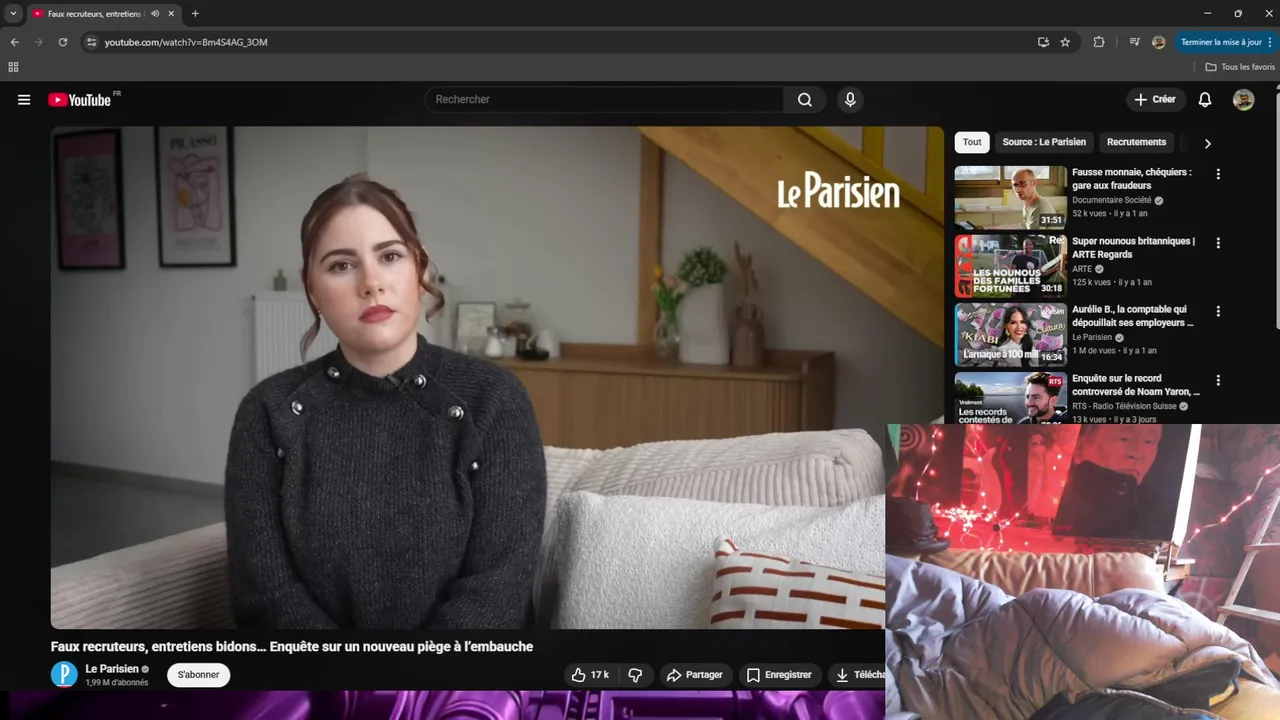Click the address bar URL
Viewport: 1280px width, 720px height.
186,42
